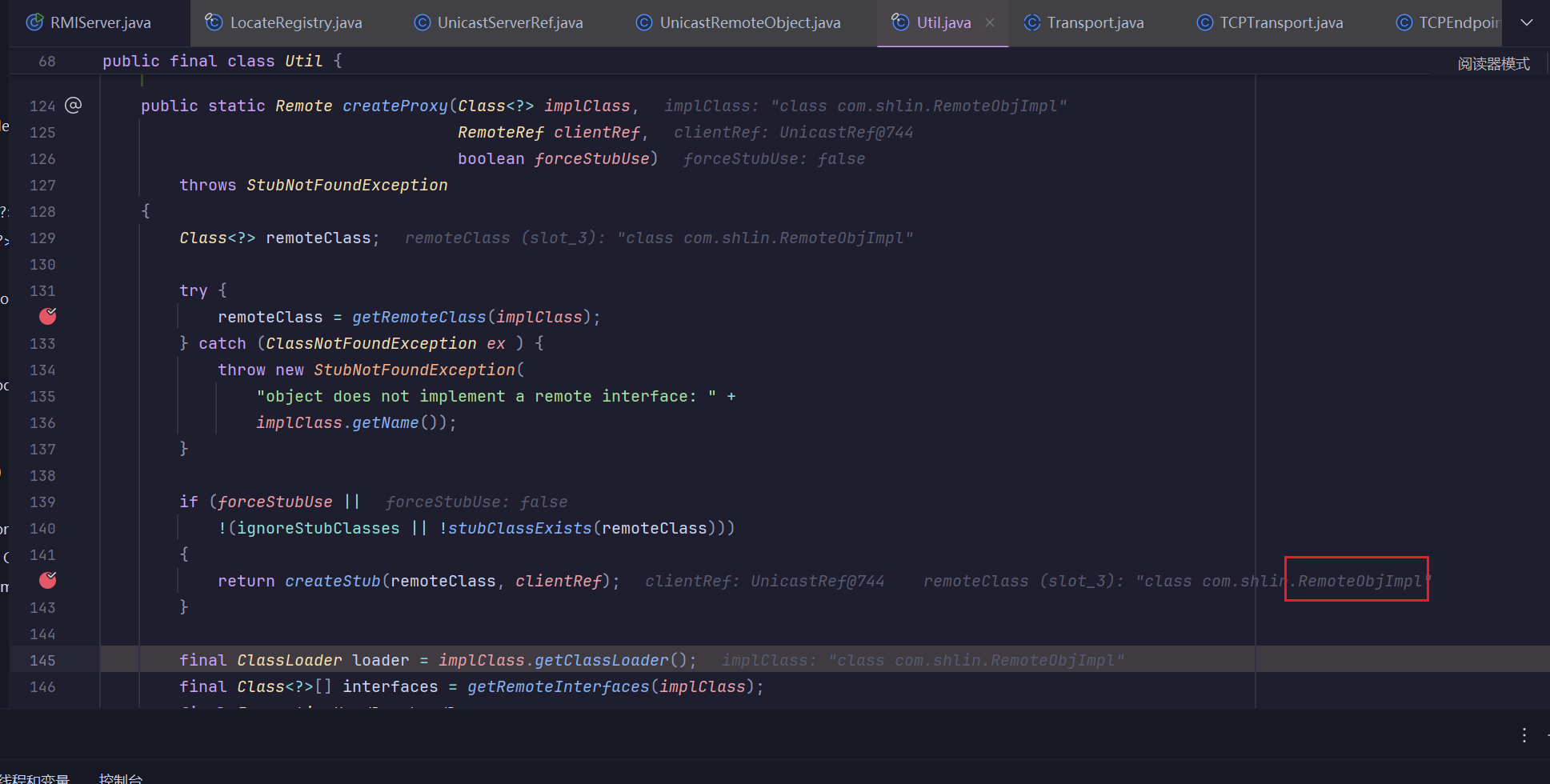The image size is (1550, 784).
Task: Click the Util.java file icon
Action: [x=900, y=22]
